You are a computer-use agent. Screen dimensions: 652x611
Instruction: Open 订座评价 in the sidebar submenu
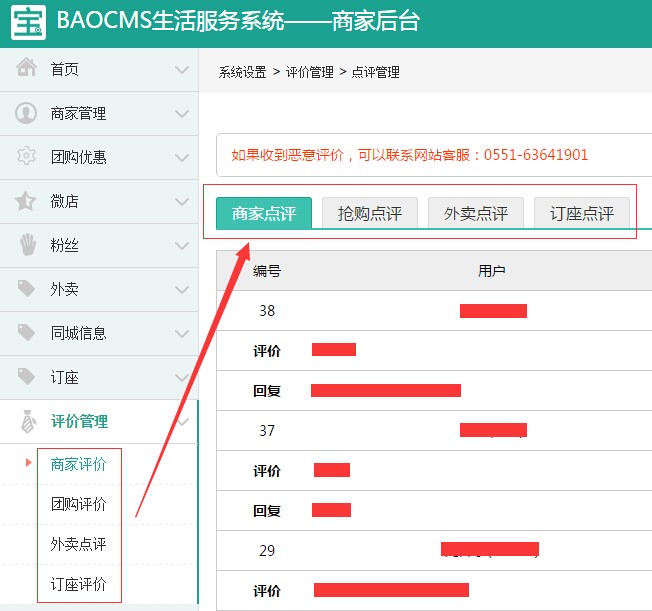[x=79, y=584]
